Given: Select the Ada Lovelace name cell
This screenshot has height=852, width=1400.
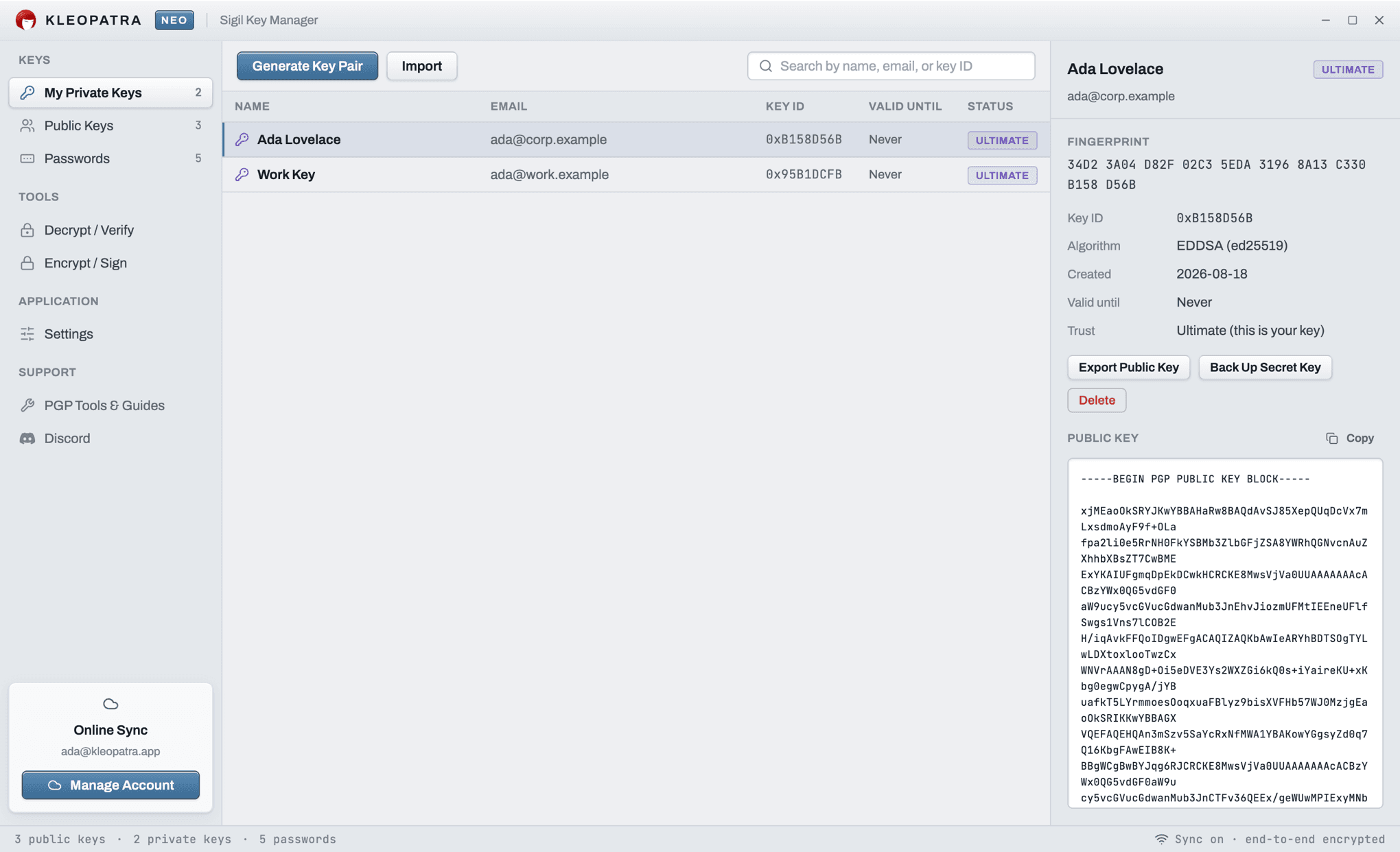Looking at the screenshot, I should click(x=299, y=139).
